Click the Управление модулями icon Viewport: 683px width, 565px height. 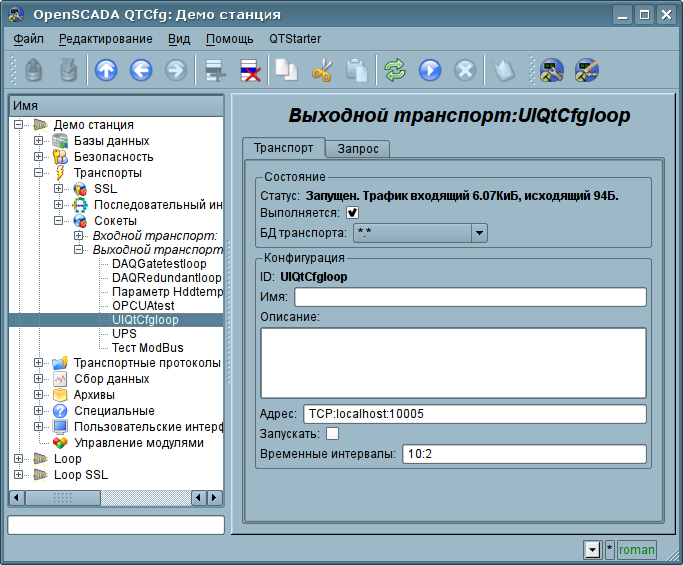coord(60,443)
